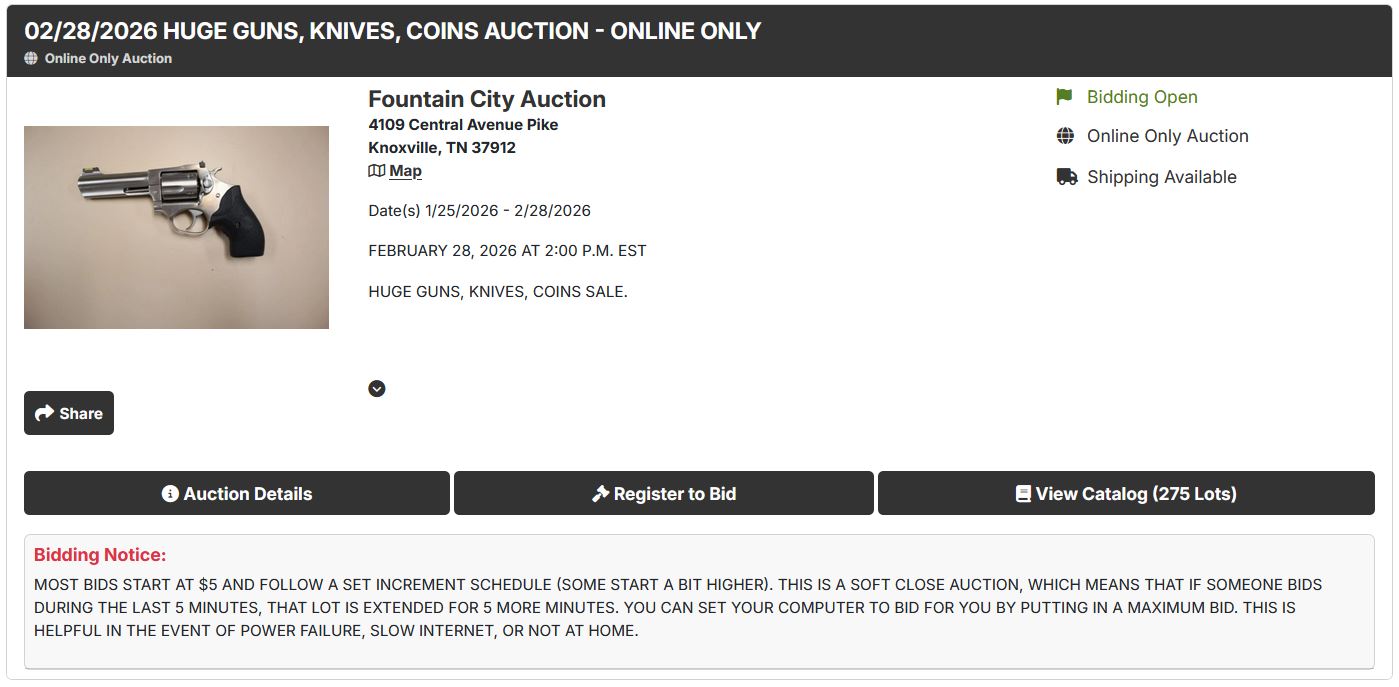Click the Share button
Viewport: 1399px width, 687px height.
tap(69, 413)
